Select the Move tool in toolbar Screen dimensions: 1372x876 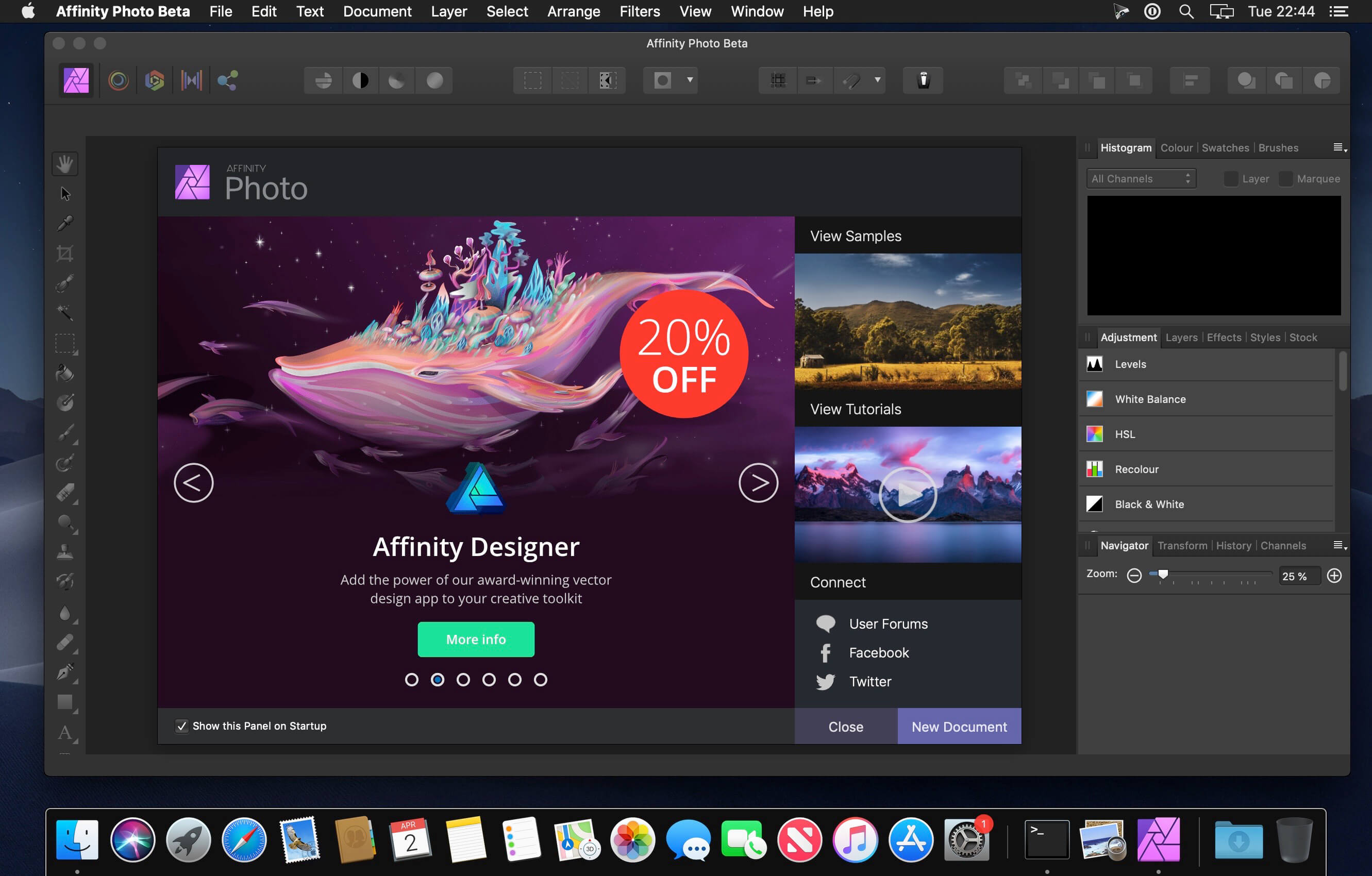point(64,195)
